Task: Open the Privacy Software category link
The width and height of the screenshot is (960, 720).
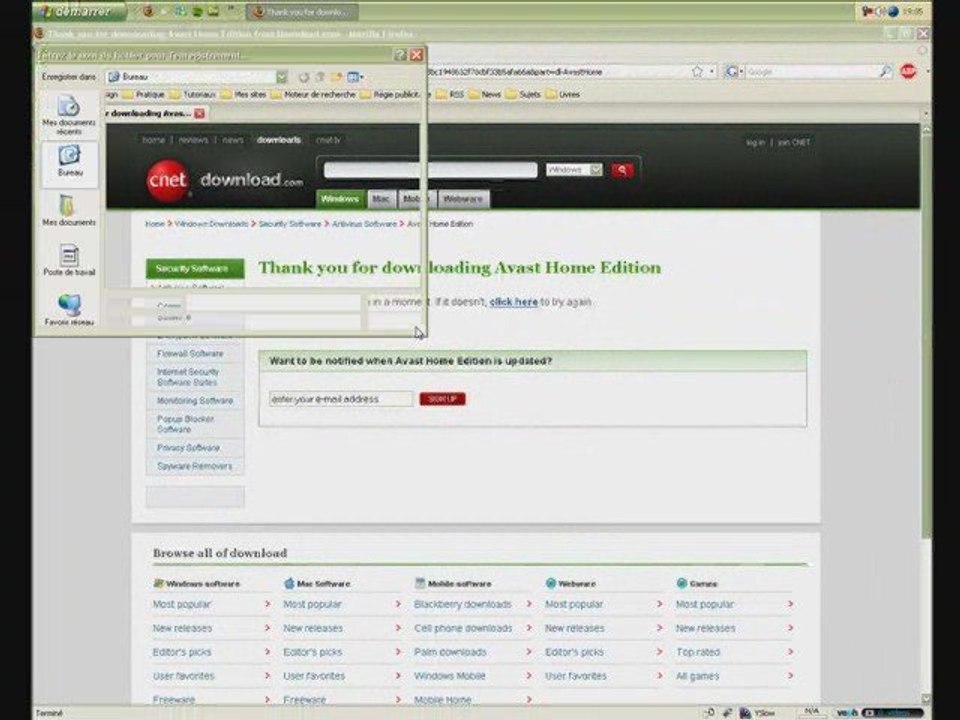Action: click(x=188, y=448)
